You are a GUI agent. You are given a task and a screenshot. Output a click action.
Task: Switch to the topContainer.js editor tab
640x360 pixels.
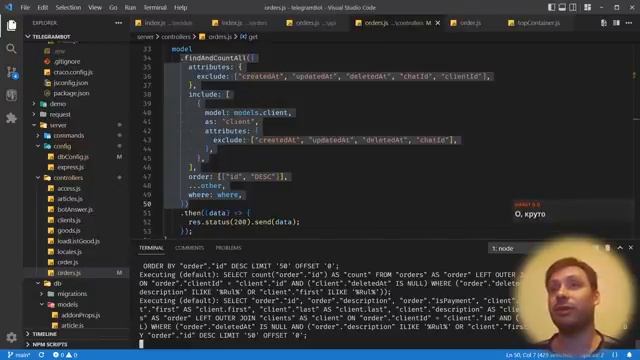(x=538, y=23)
